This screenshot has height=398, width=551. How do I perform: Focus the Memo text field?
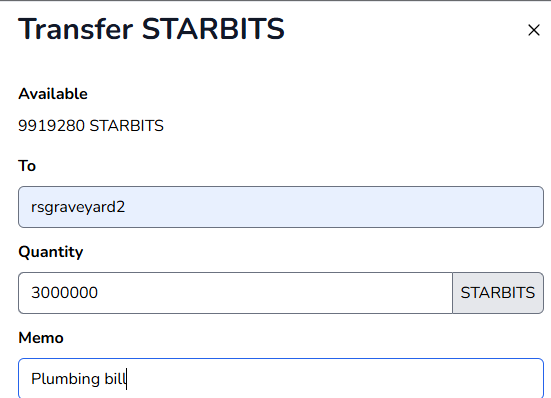281,378
